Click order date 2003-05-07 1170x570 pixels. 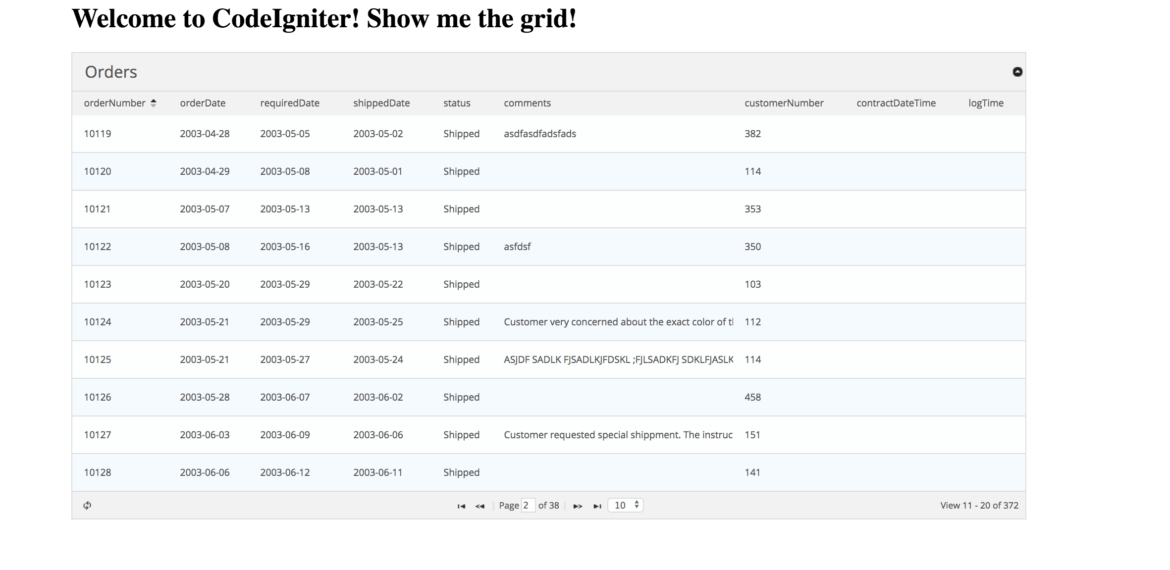coord(204,209)
